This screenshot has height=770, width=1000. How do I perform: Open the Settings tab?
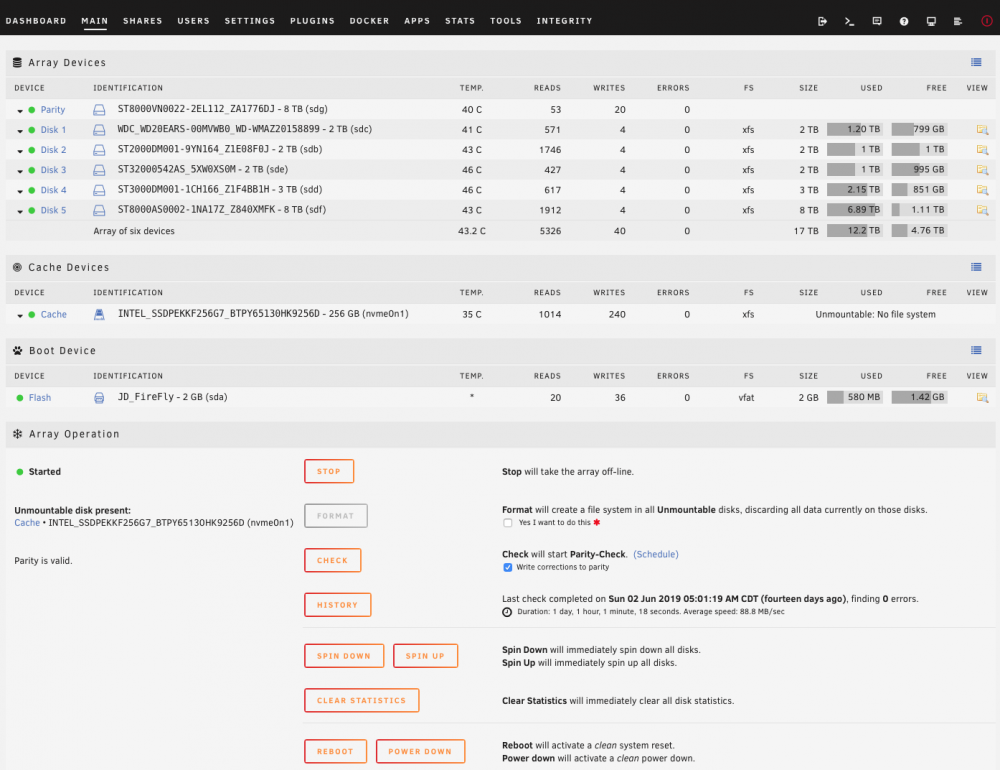tap(250, 21)
